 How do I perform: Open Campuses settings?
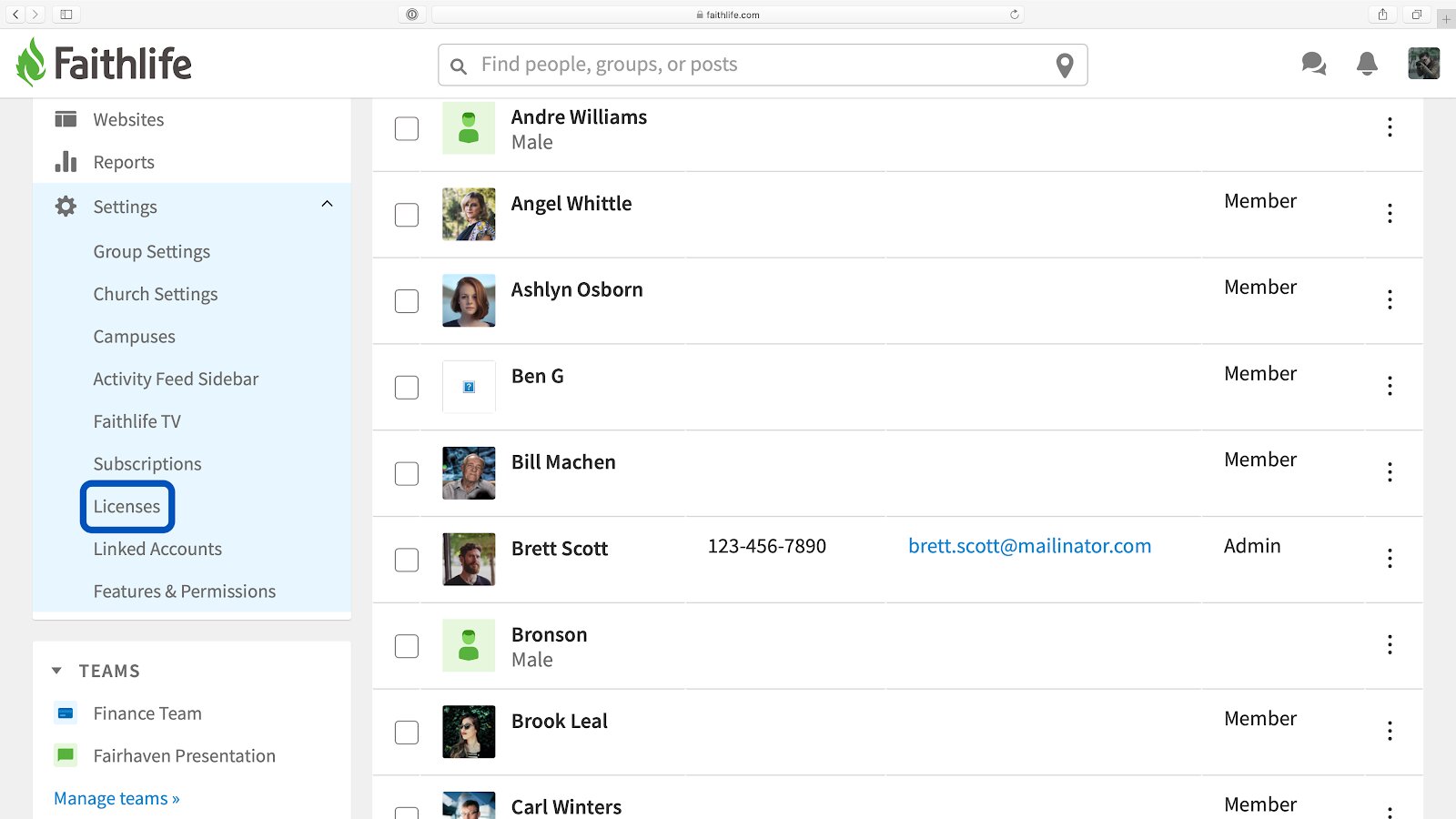click(x=135, y=337)
